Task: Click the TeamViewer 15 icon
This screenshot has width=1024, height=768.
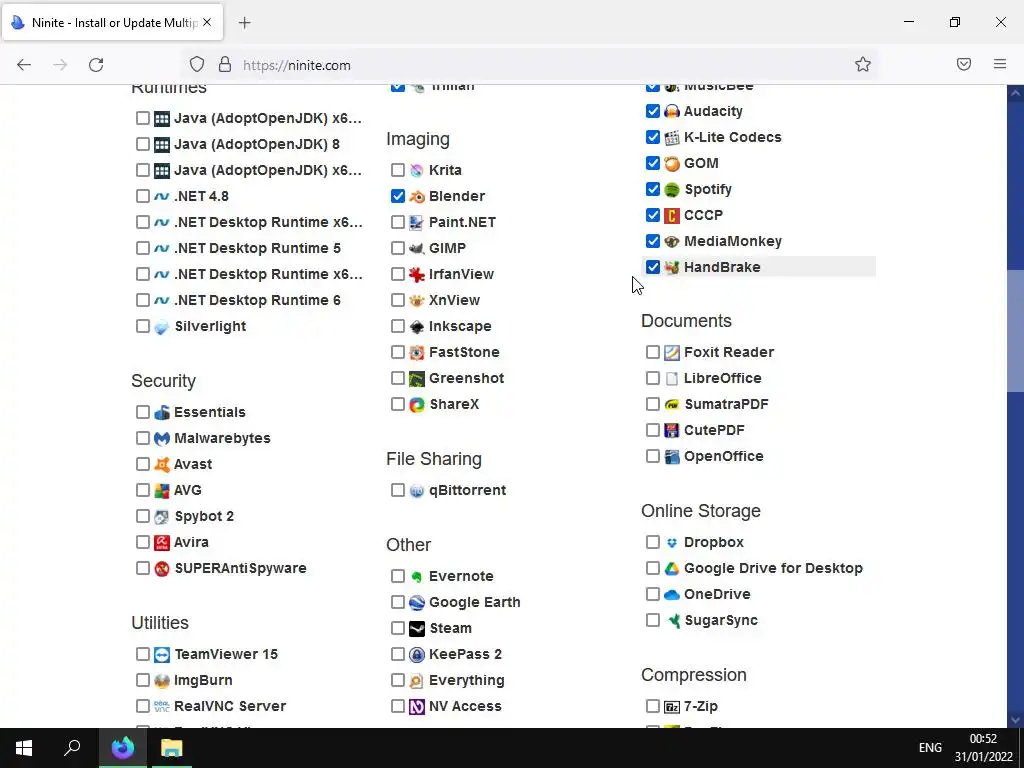Action: 162,654
